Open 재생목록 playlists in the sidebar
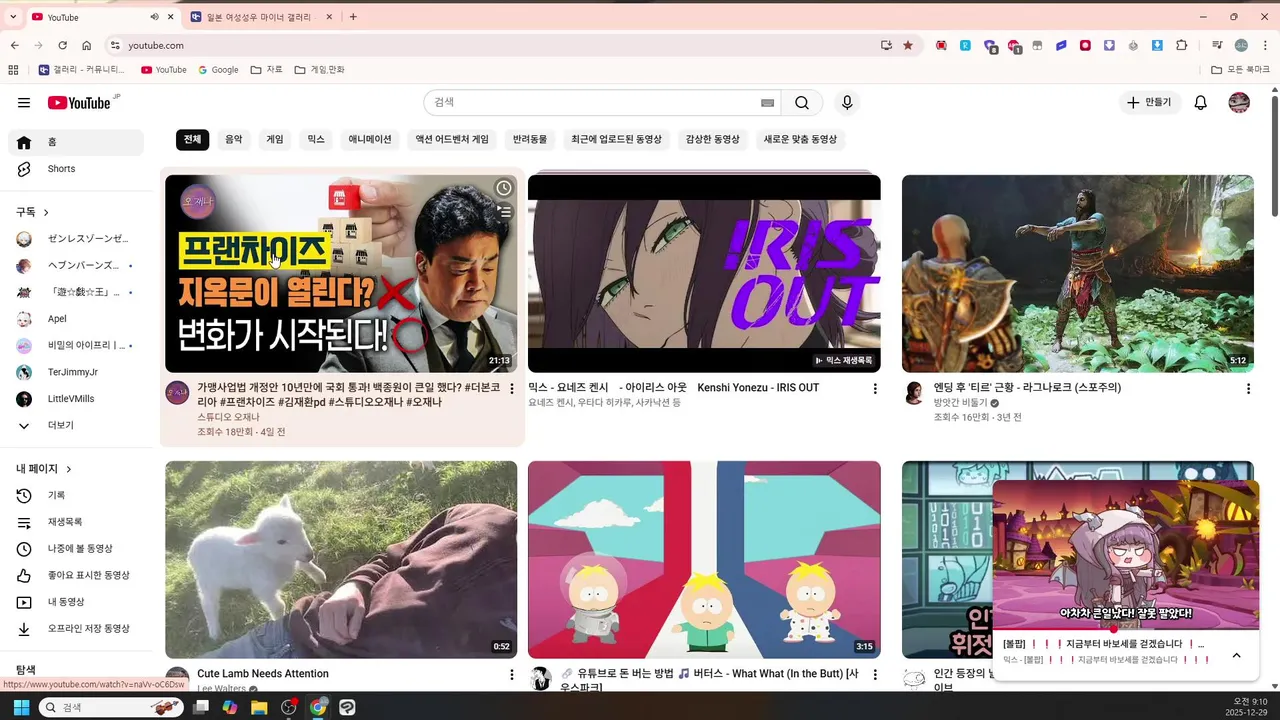The height and width of the screenshot is (720, 1280). click(76, 522)
